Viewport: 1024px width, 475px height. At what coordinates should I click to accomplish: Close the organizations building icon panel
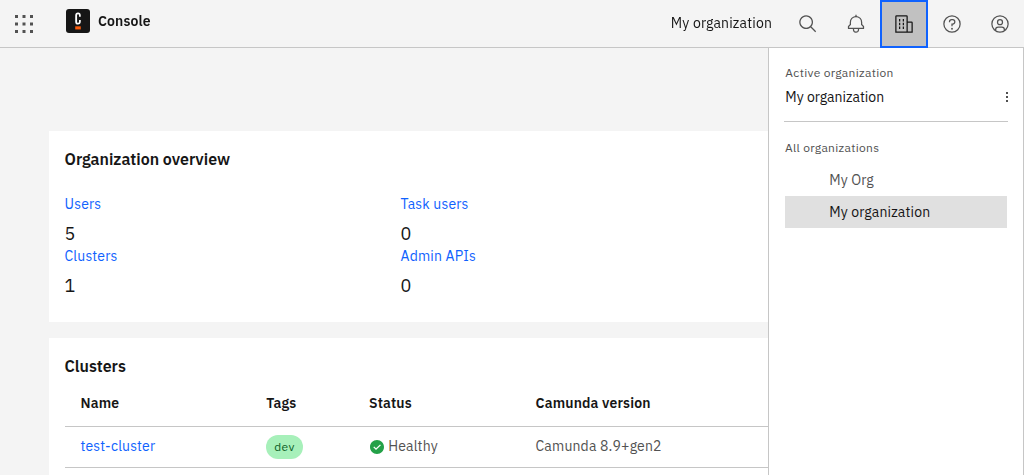click(904, 24)
